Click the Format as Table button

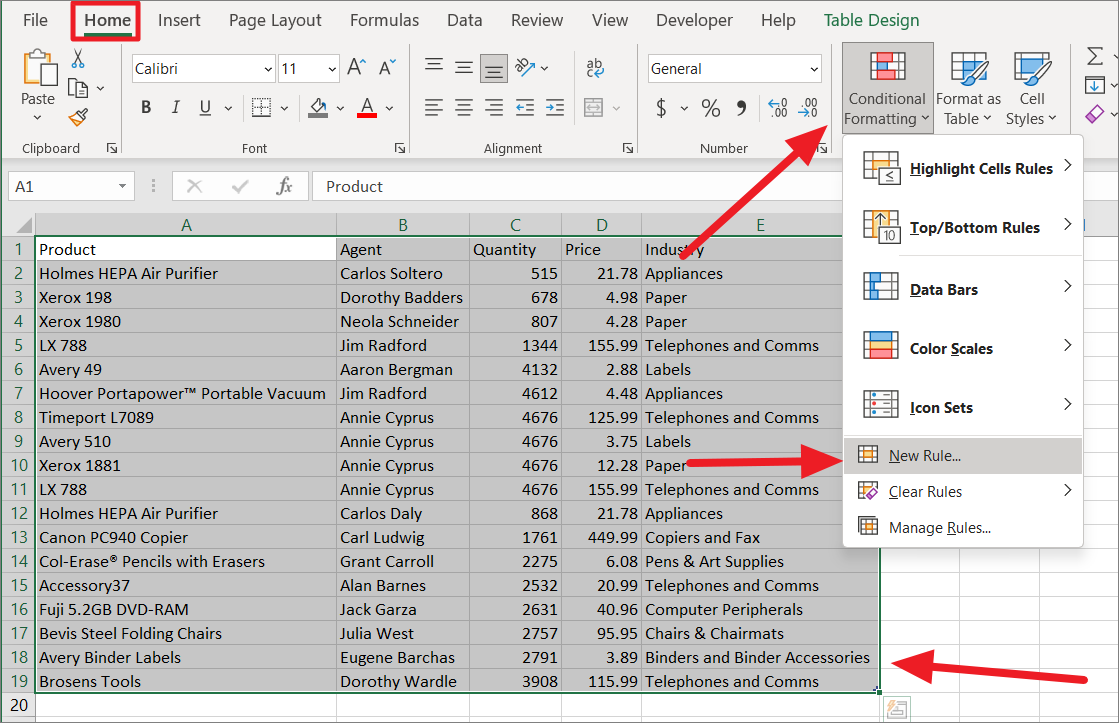click(x=968, y=88)
